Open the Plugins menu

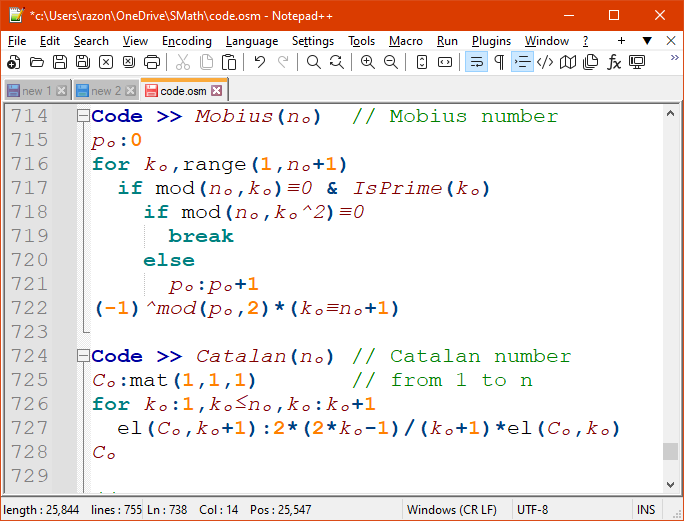[x=491, y=41]
